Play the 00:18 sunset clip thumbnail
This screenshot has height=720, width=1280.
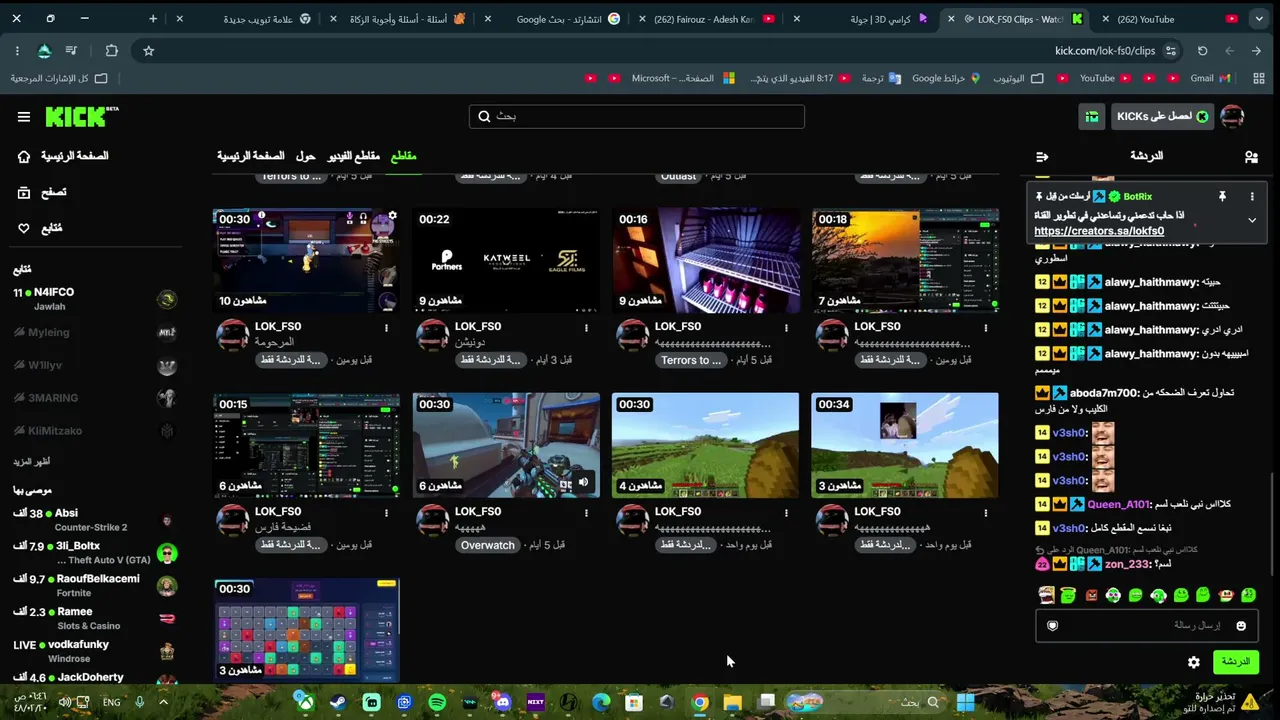(x=905, y=261)
